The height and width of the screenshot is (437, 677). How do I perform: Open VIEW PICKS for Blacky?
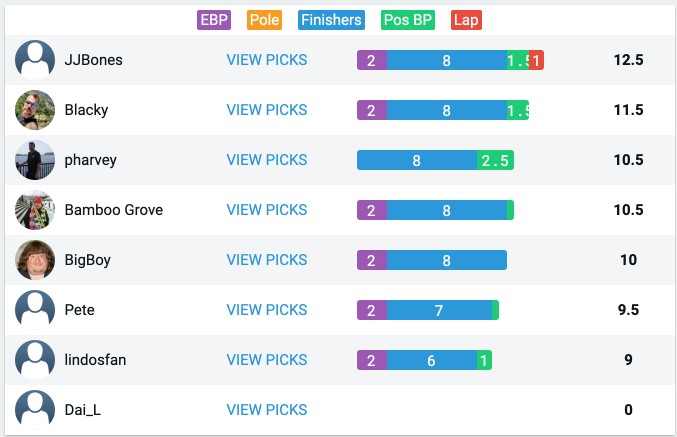point(267,110)
